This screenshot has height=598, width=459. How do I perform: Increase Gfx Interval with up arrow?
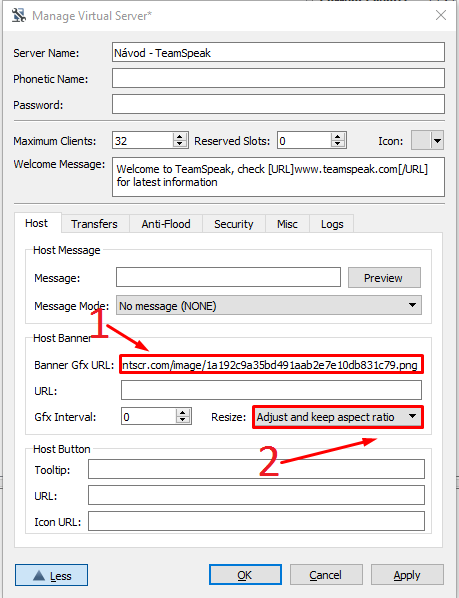click(x=183, y=413)
